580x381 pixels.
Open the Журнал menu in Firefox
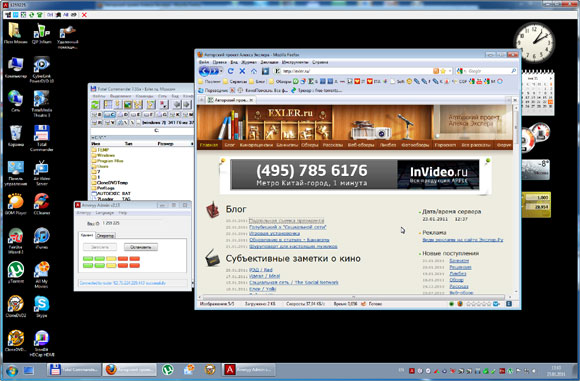[x=249, y=62]
